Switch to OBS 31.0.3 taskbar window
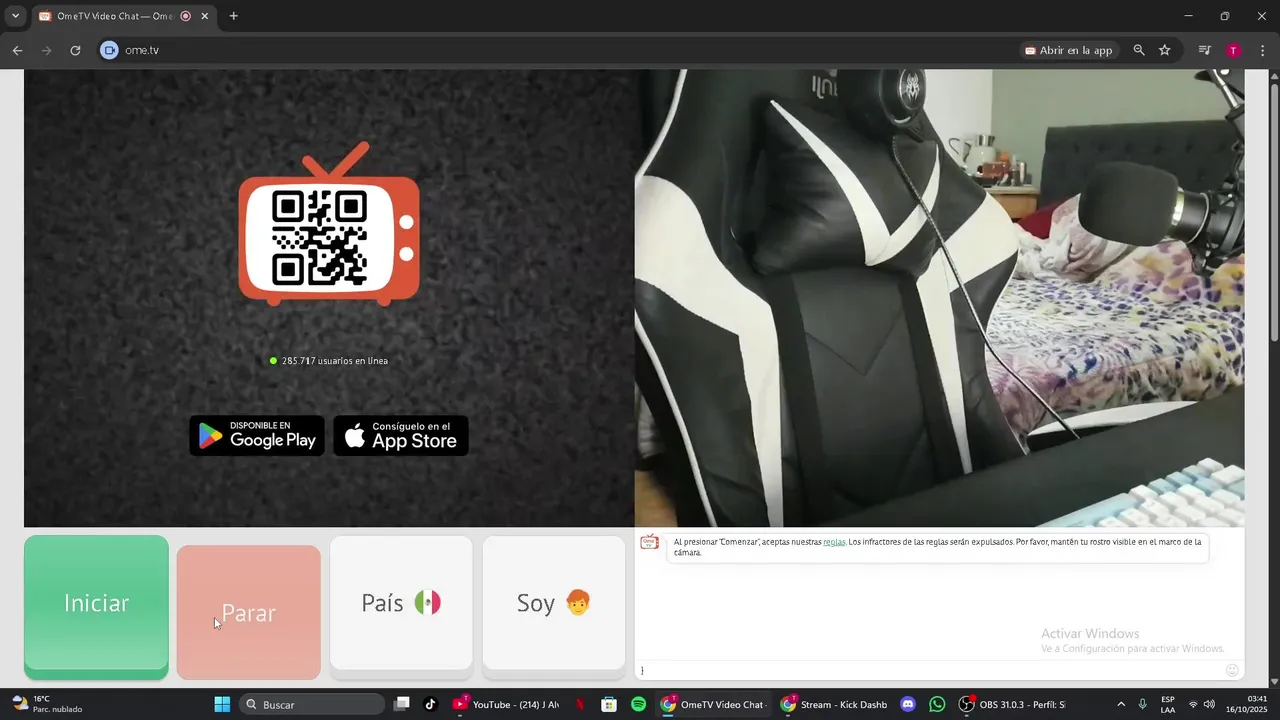Screen dimensions: 1280x720 [1012, 704]
